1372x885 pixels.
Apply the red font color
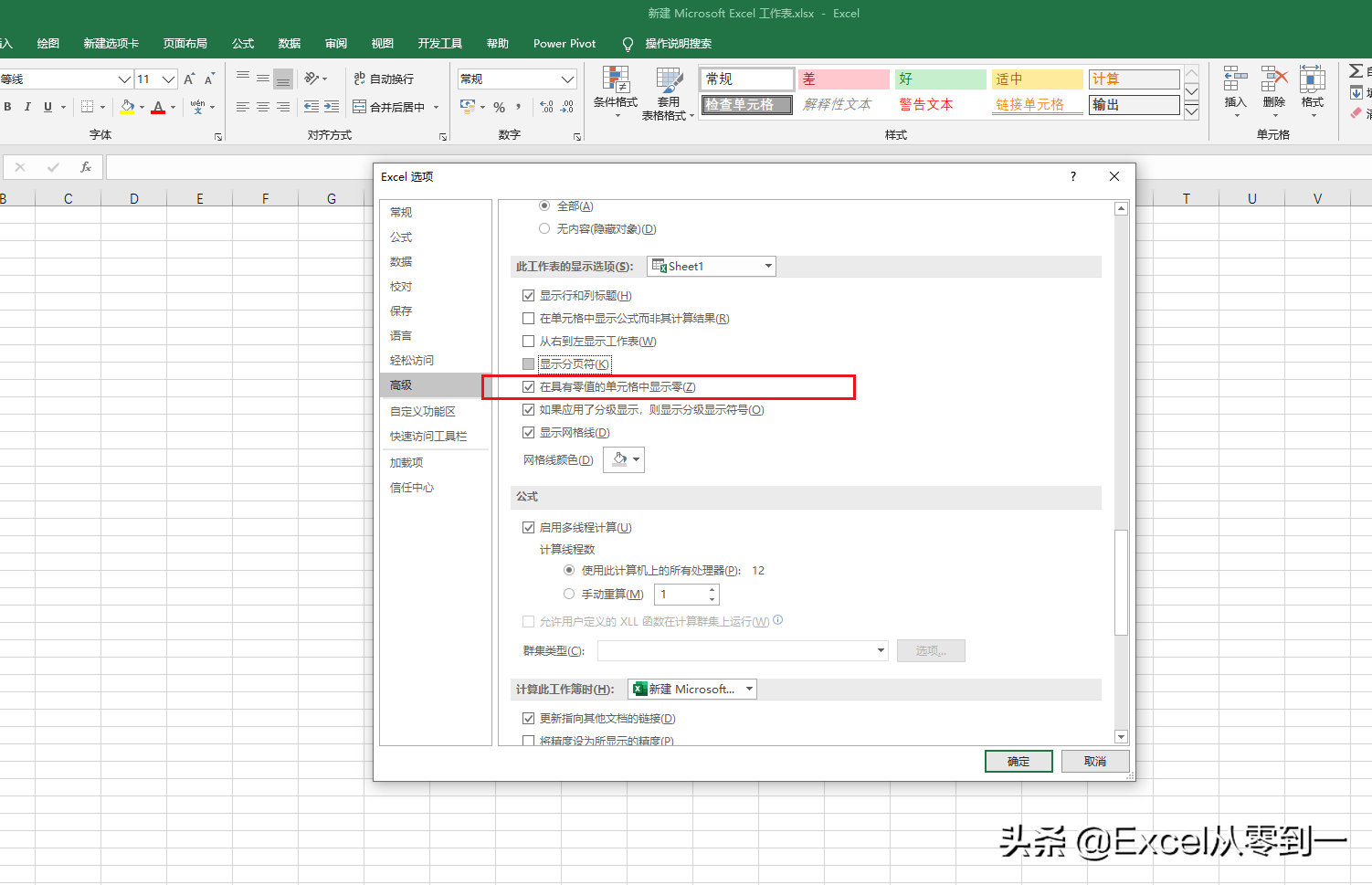coord(158,107)
